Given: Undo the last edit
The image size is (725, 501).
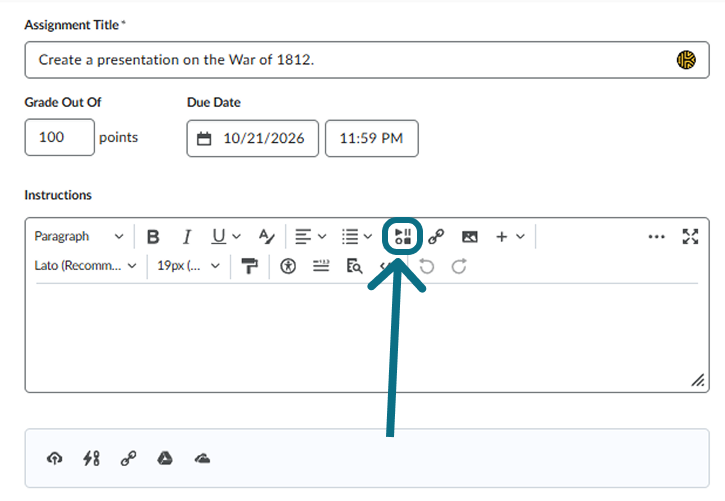Looking at the screenshot, I should tap(426, 266).
